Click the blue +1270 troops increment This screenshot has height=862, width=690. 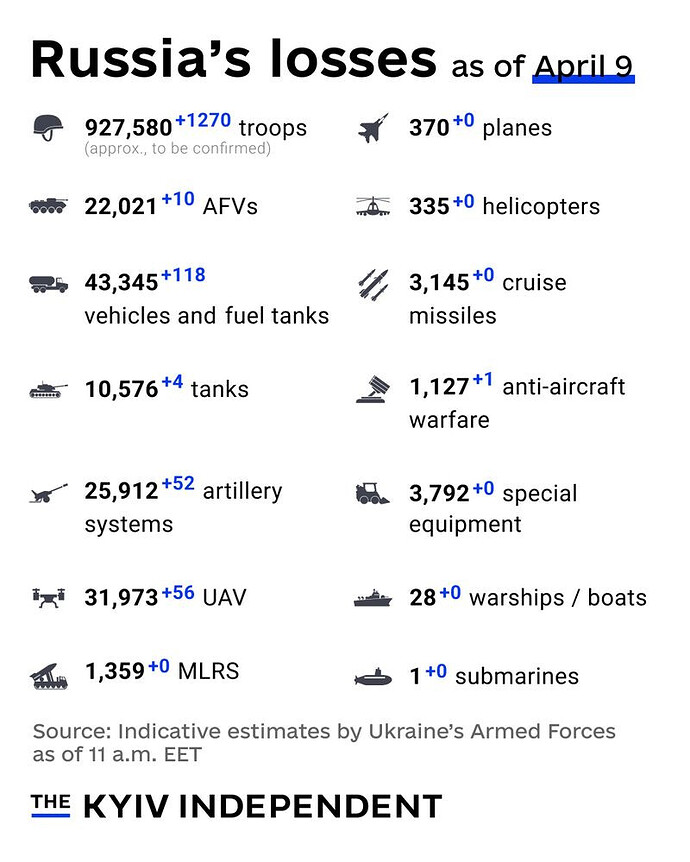click(203, 122)
